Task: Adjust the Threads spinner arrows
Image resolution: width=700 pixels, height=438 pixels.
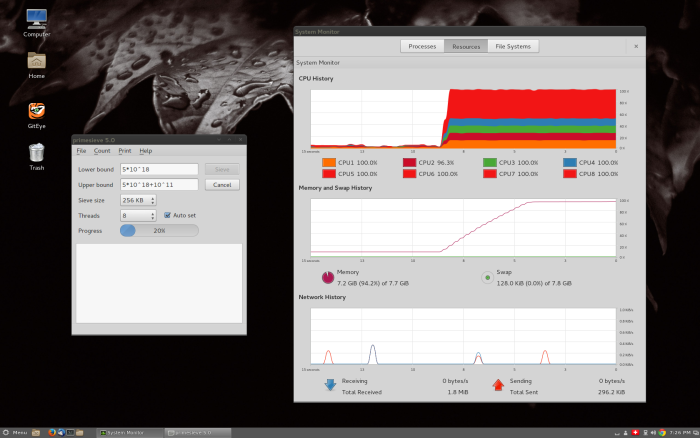Action: (153, 216)
